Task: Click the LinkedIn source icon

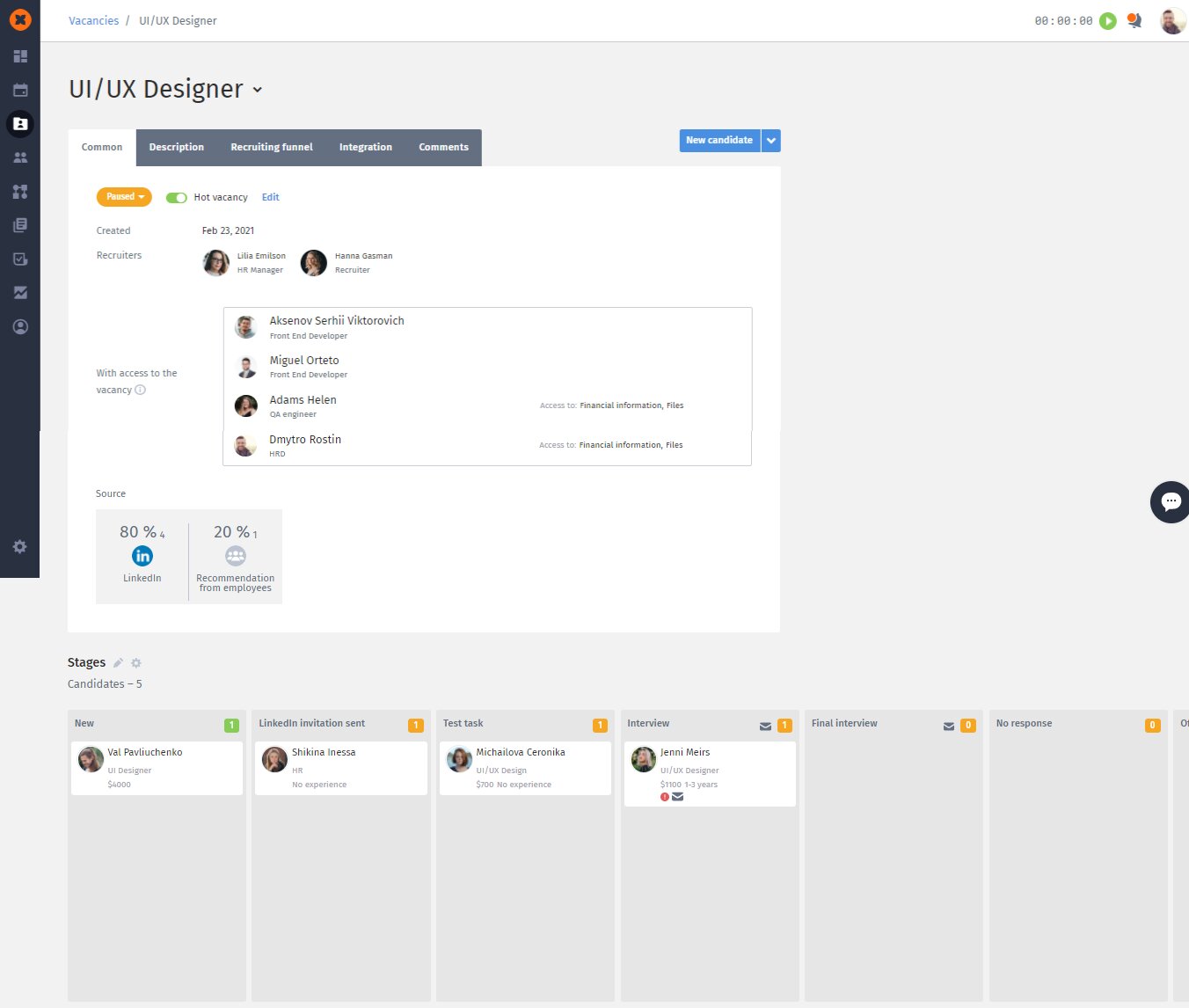Action: click(142, 556)
